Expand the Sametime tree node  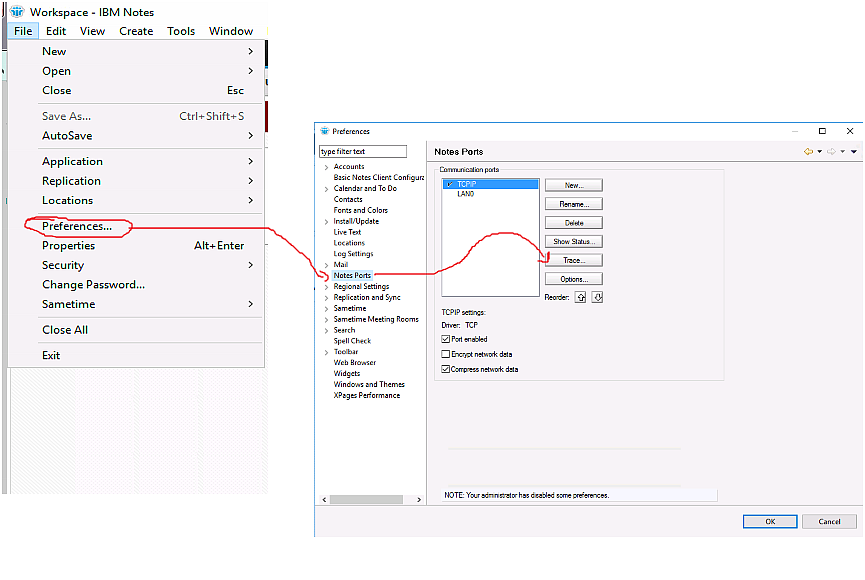(x=327, y=308)
